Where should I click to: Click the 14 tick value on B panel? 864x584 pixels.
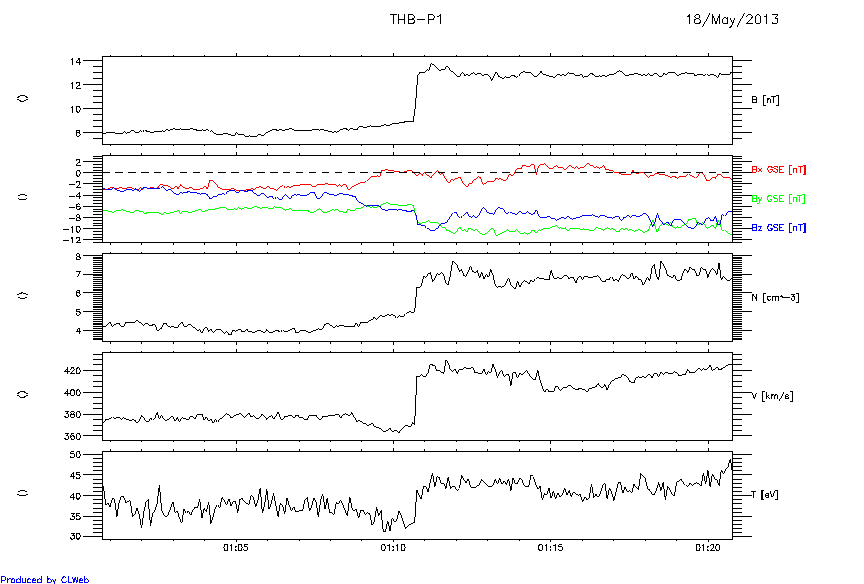coord(75,62)
